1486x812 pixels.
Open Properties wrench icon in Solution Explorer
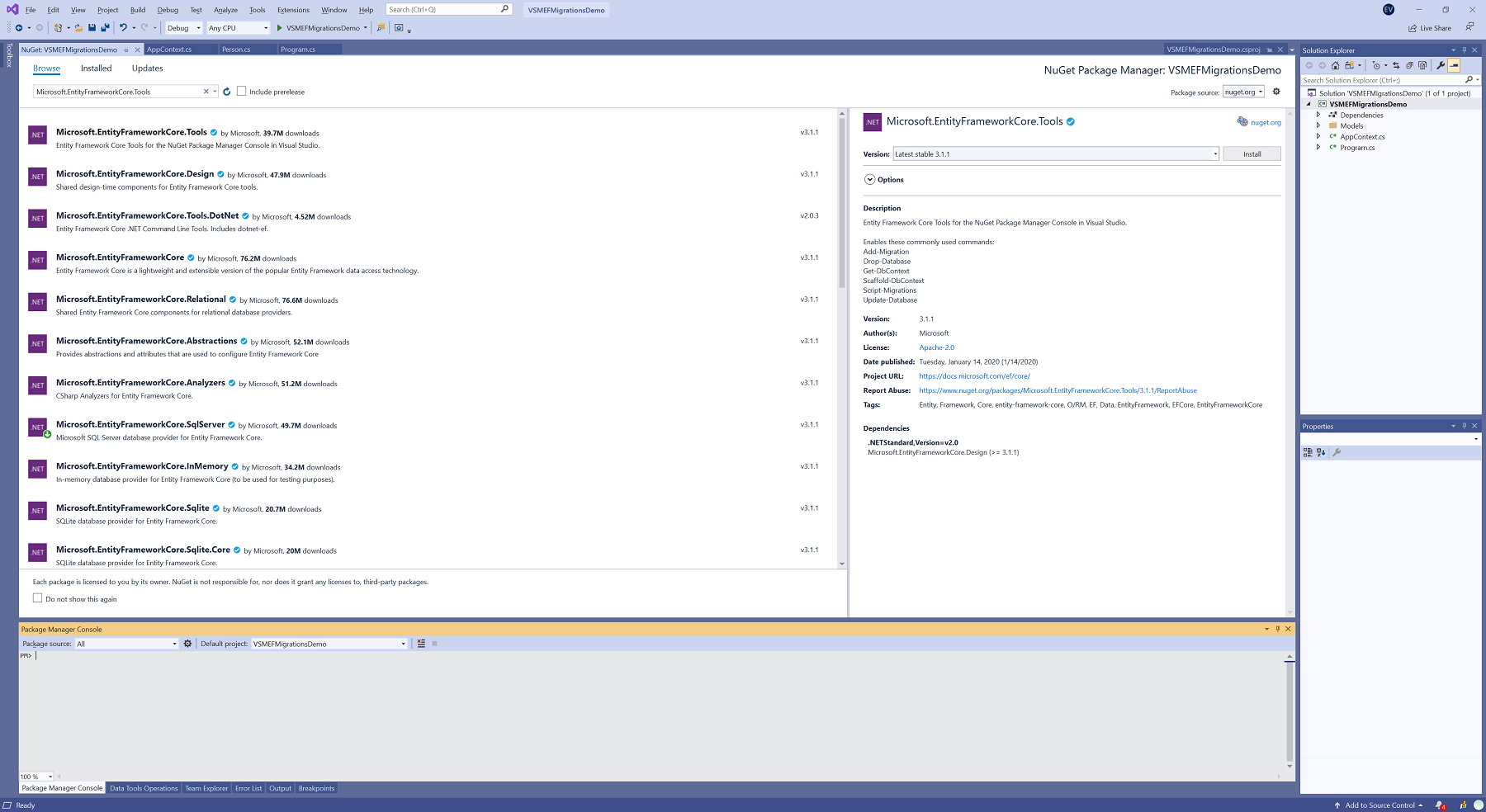(x=1441, y=65)
